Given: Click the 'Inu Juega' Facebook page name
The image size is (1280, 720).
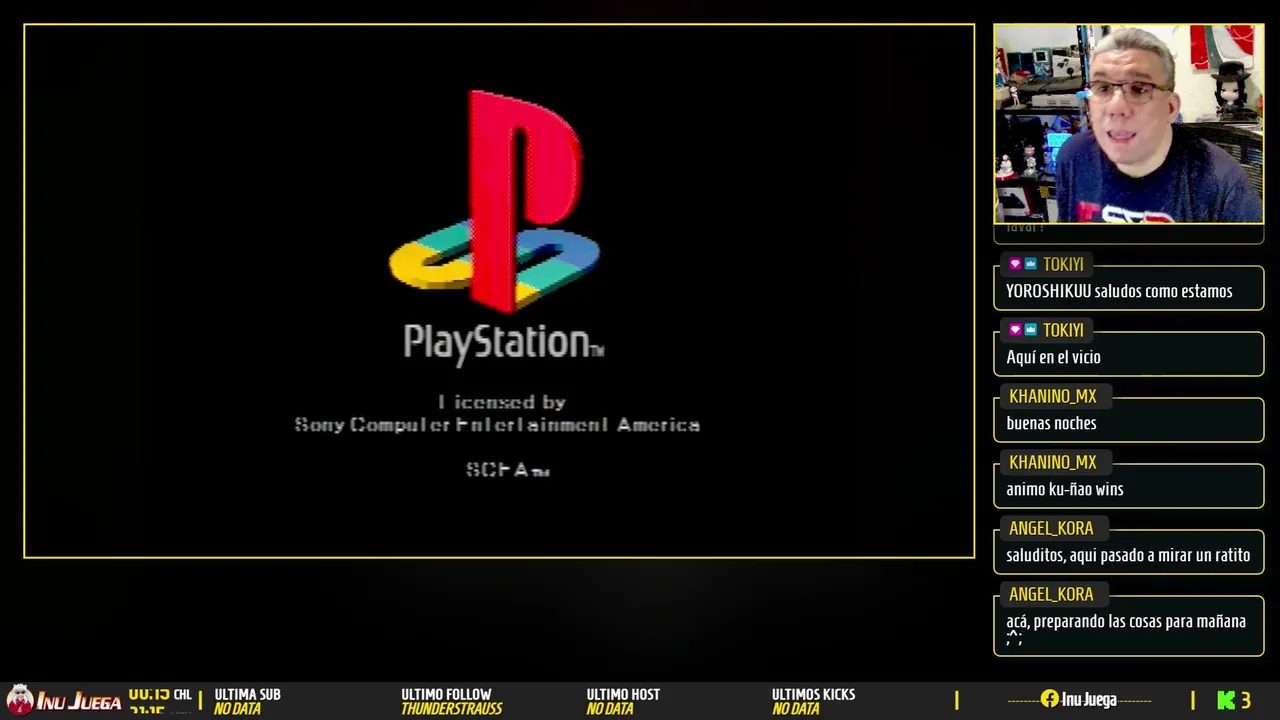Looking at the screenshot, I should [1089, 699].
